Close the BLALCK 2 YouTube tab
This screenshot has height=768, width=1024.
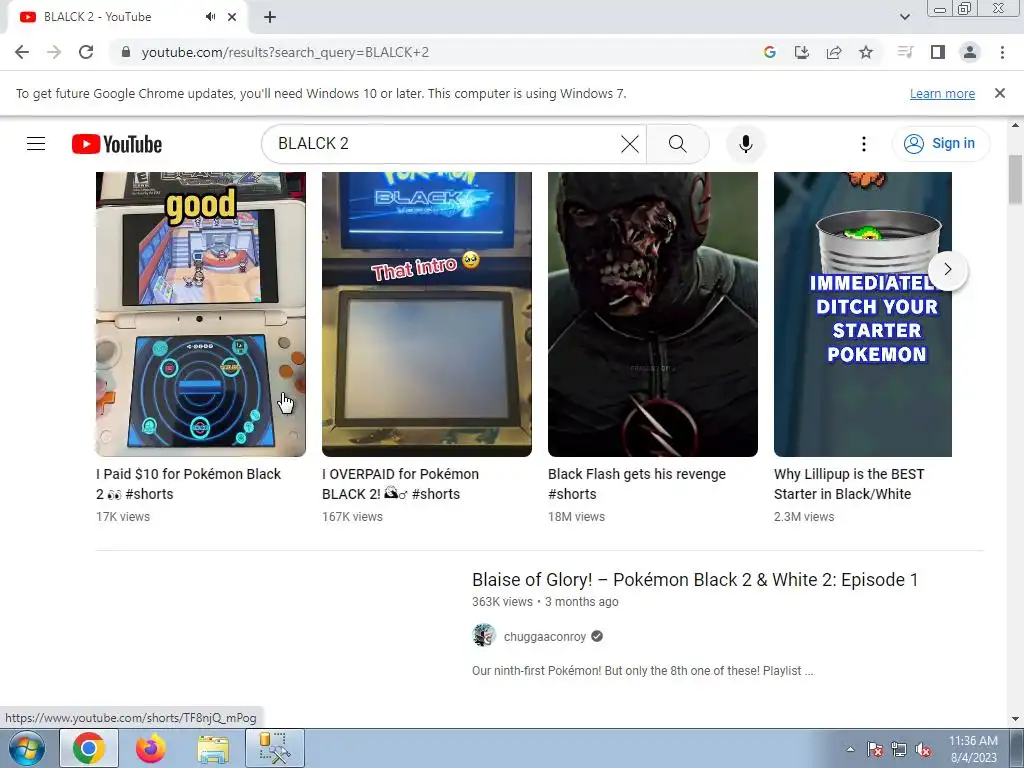(x=232, y=17)
